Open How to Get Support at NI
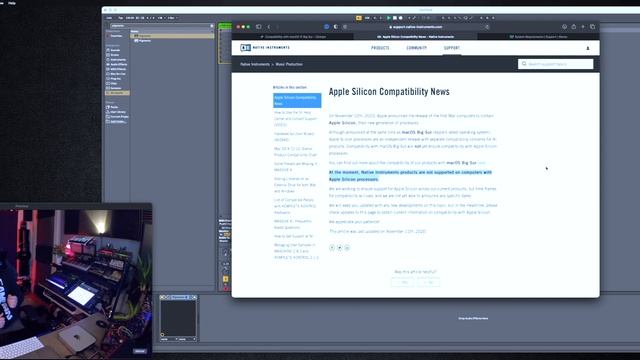Screen dimensions: 640x360 coord(293,236)
